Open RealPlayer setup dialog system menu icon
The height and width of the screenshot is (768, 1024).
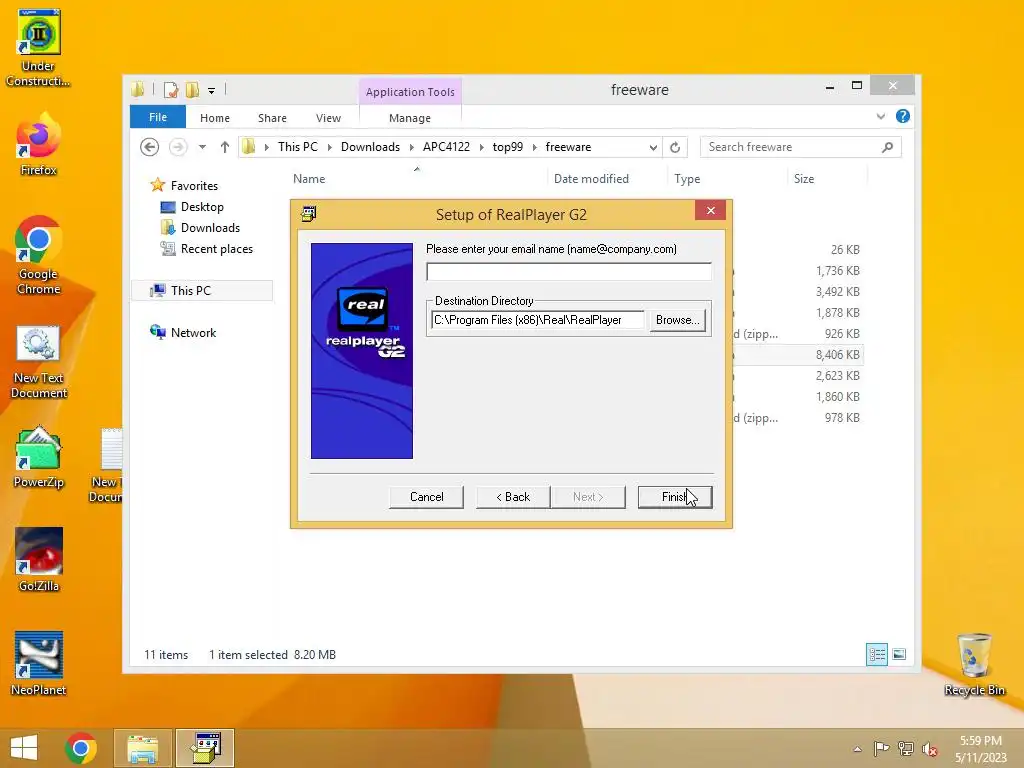coord(308,214)
